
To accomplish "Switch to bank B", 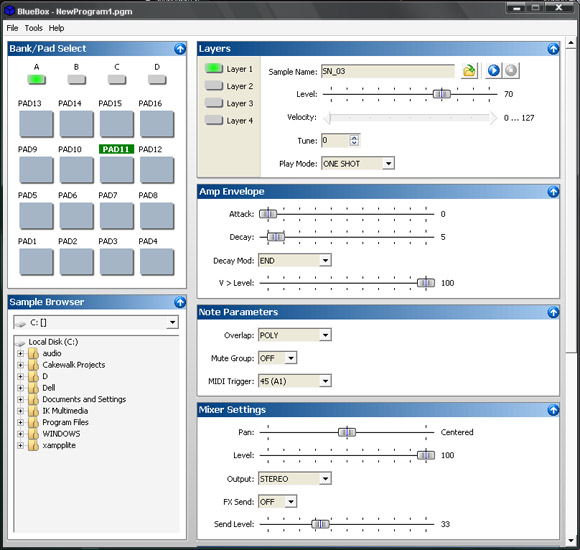I will (77, 79).
